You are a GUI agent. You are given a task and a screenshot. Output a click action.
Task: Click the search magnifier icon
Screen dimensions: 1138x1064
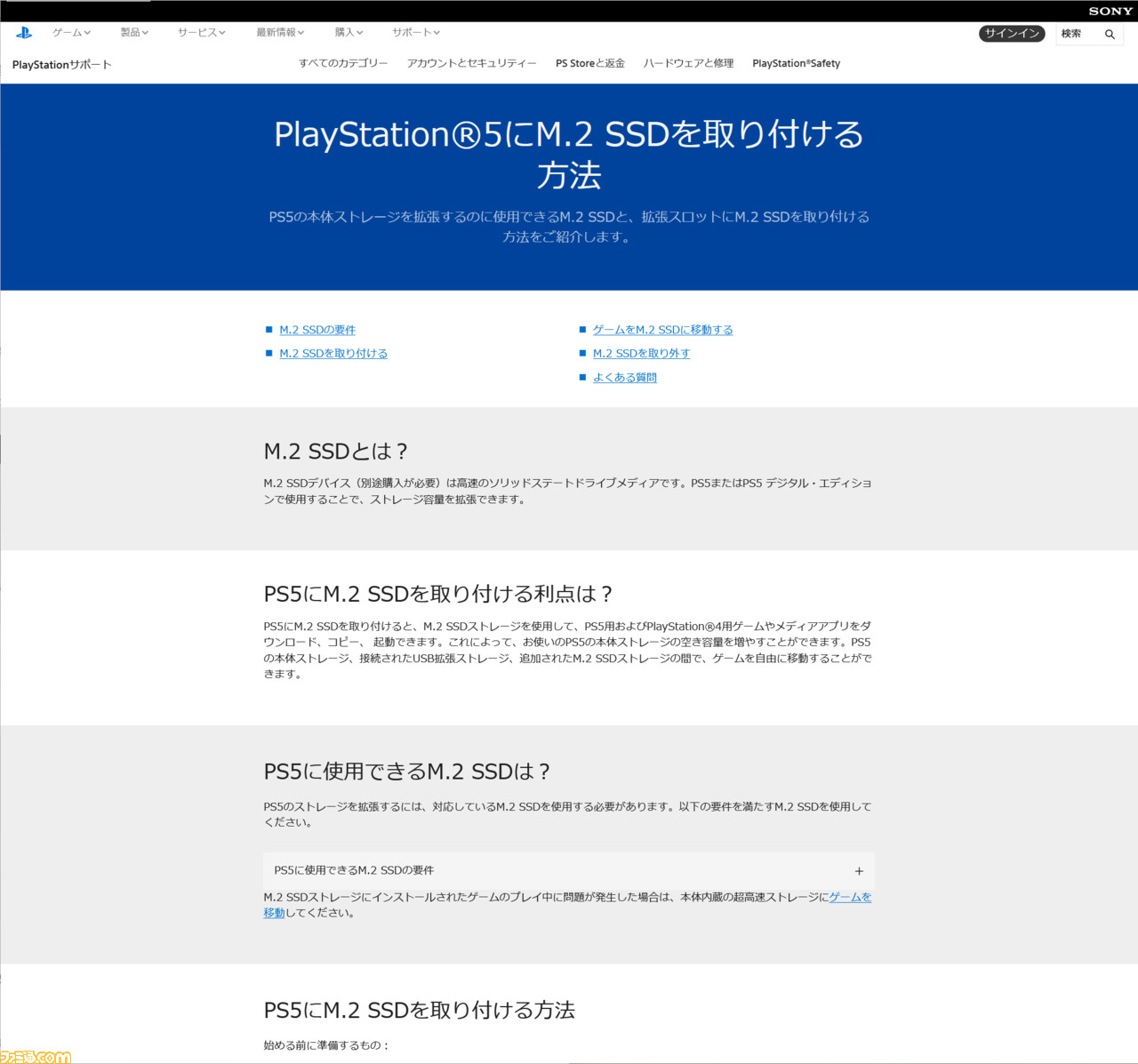(1110, 35)
